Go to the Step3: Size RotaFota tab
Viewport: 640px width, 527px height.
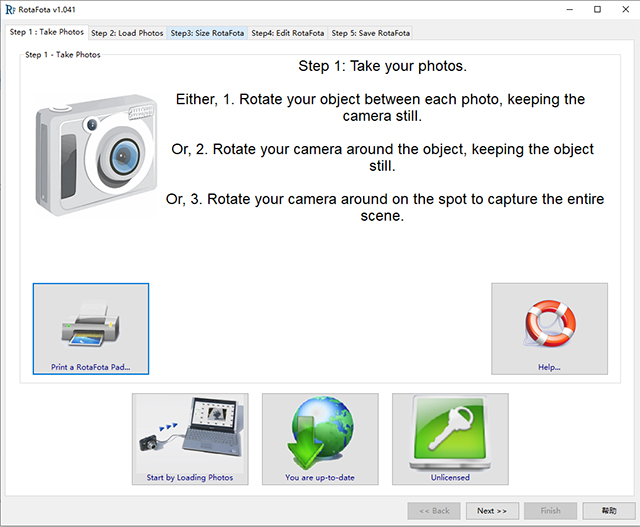[207, 33]
